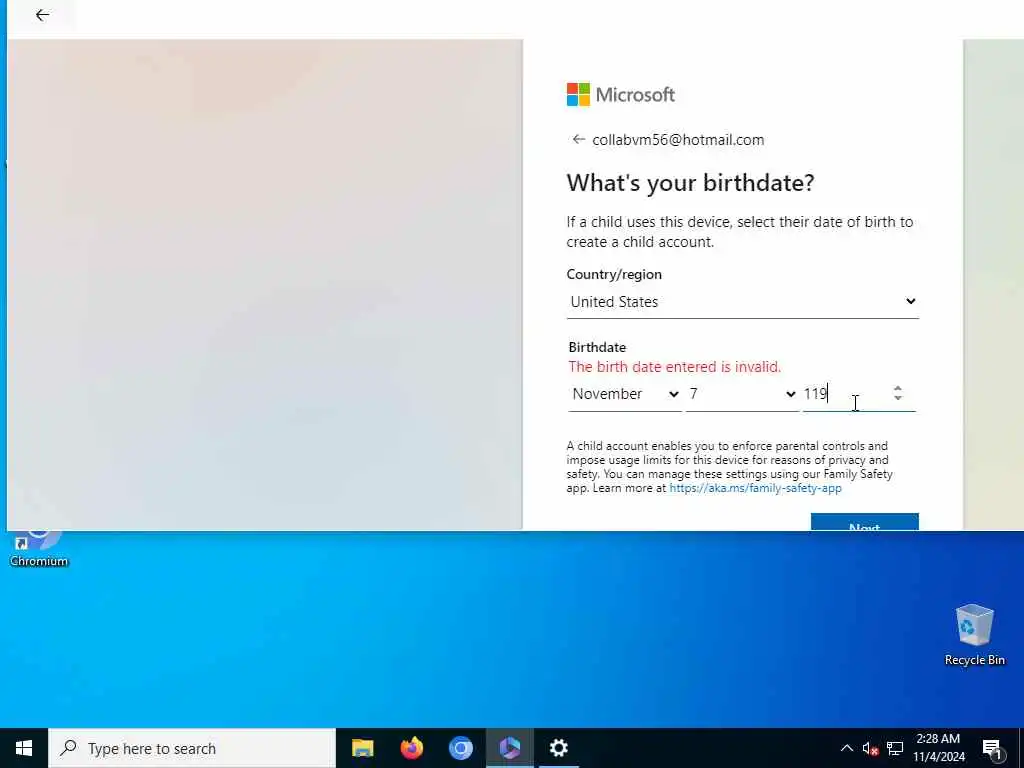Click the taskbar search box
This screenshot has height=768, width=1024.
point(192,748)
